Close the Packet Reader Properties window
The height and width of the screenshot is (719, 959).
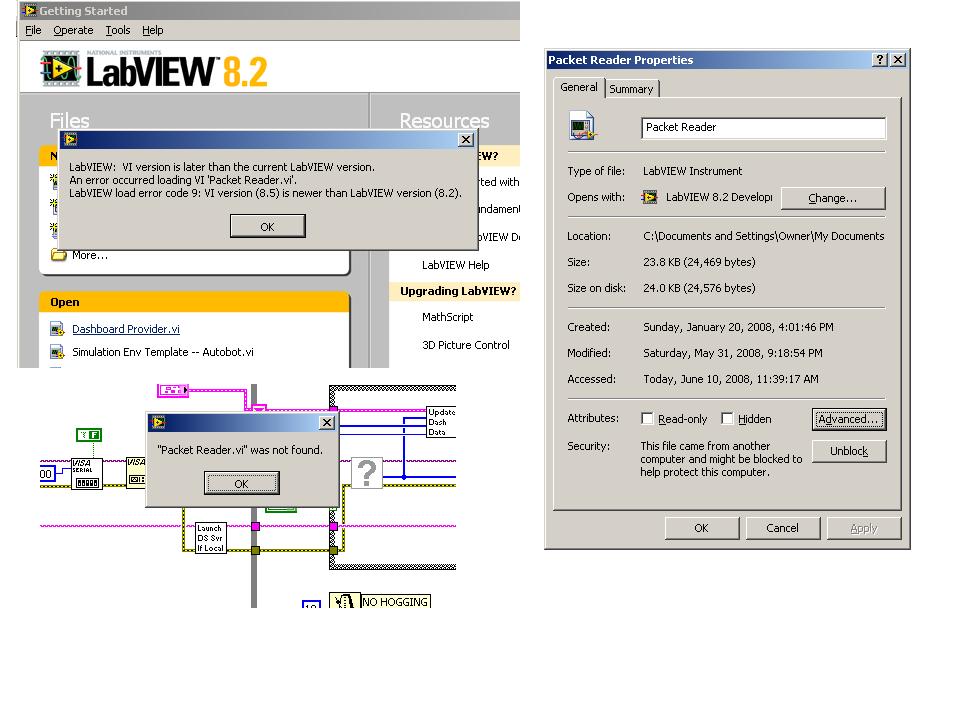(x=898, y=59)
